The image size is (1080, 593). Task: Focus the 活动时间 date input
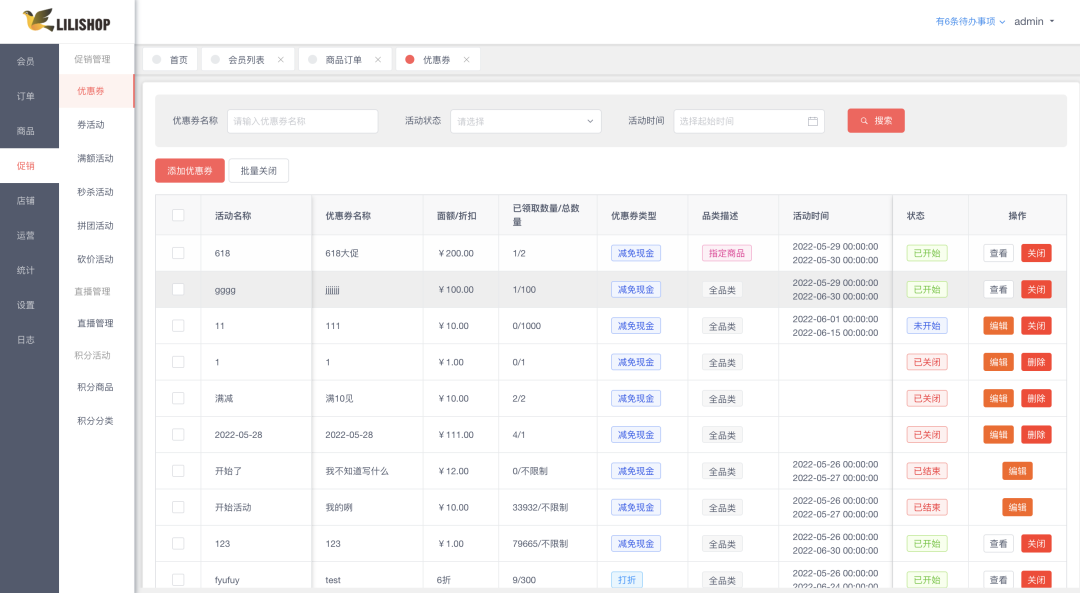(x=749, y=121)
